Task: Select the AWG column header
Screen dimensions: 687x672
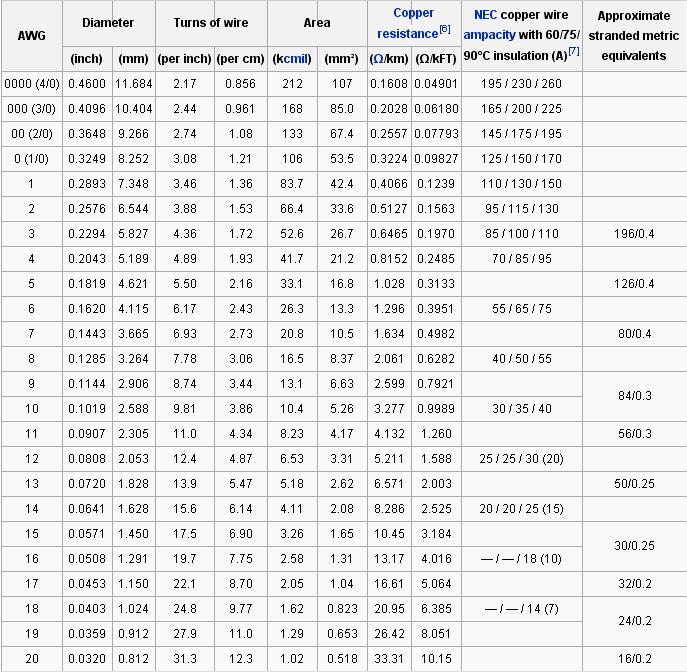Action: [32, 36]
